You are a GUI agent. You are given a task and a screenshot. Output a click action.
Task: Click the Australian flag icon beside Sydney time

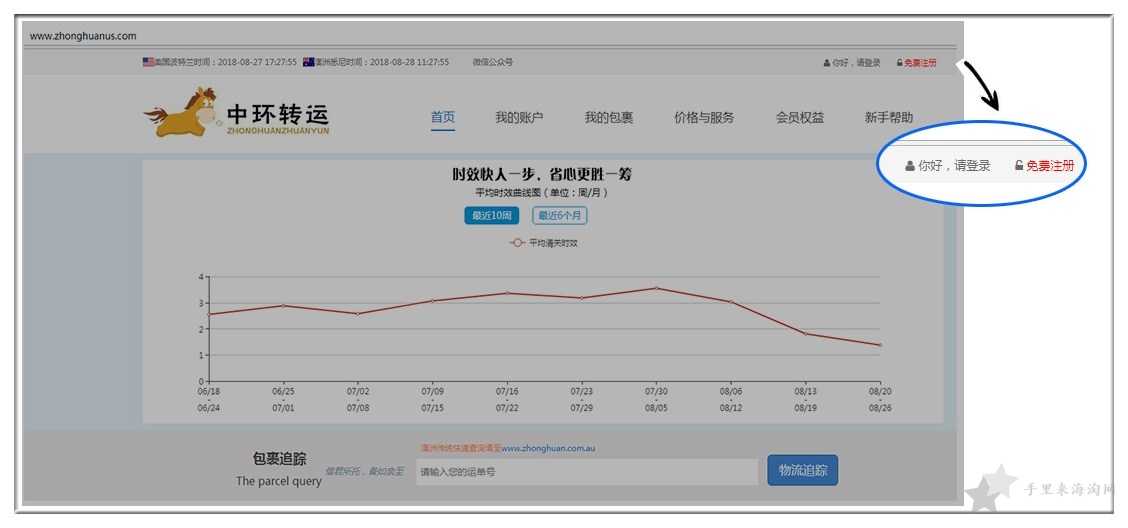point(309,63)
